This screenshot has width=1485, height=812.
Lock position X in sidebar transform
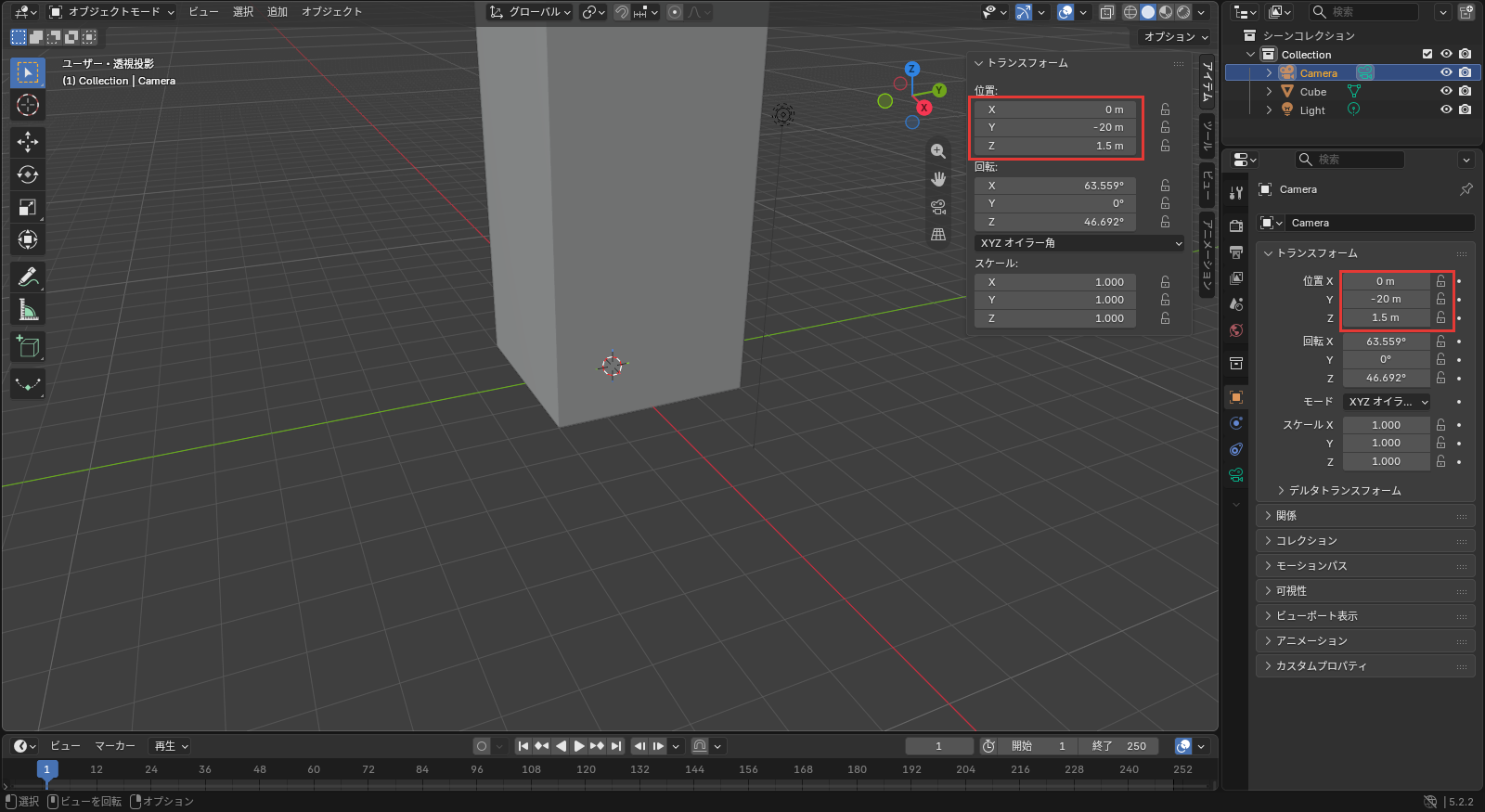pyautogui.click(x=1165, y=110)
